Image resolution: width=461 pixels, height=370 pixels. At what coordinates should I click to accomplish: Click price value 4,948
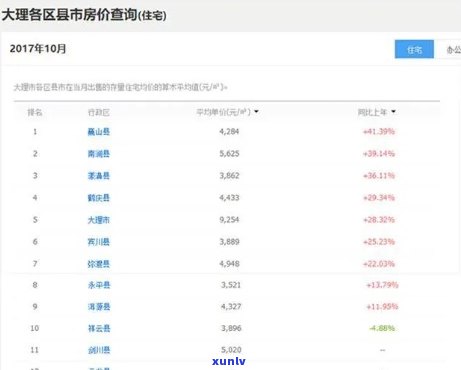pos(229,264)
